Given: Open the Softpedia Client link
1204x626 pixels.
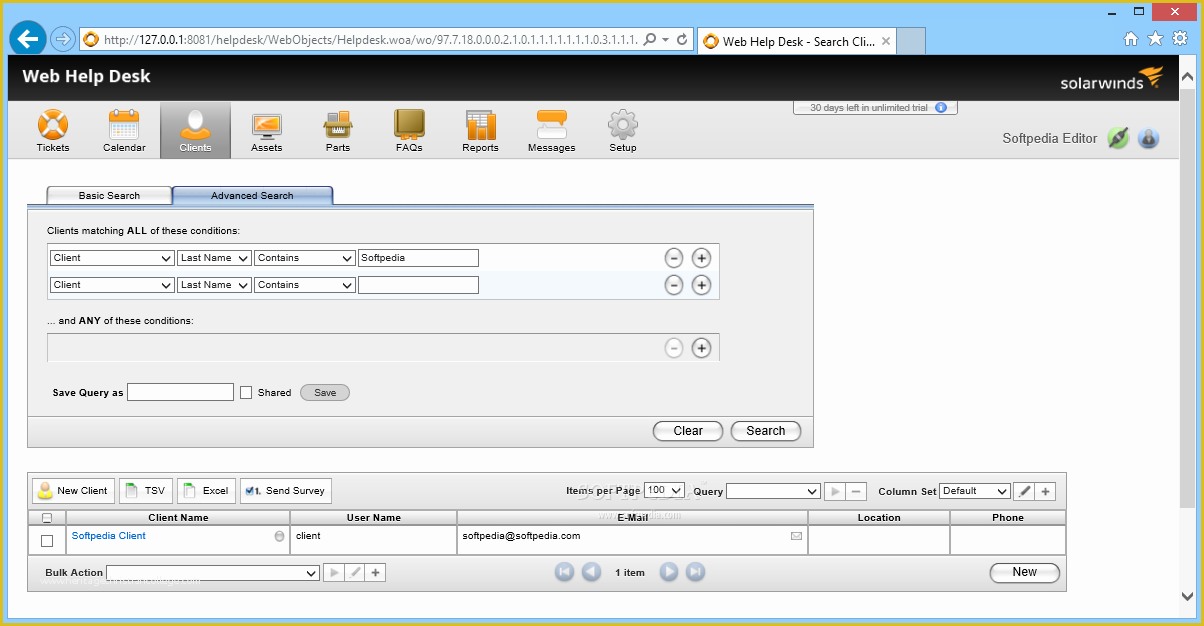Looking at the screenshot, I should tap(109, 536).
